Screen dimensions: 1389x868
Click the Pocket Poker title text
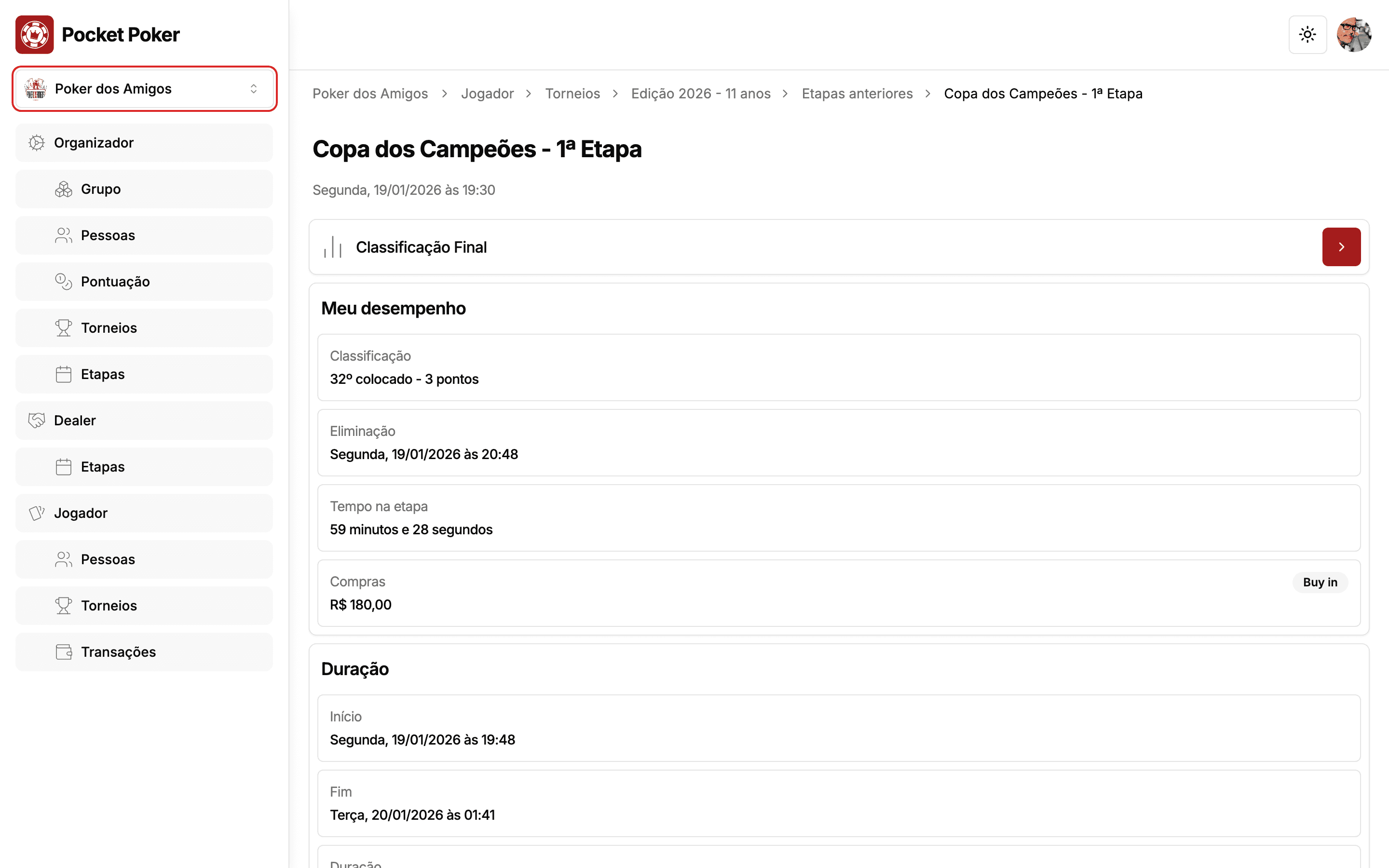click(x=121, y=34)
